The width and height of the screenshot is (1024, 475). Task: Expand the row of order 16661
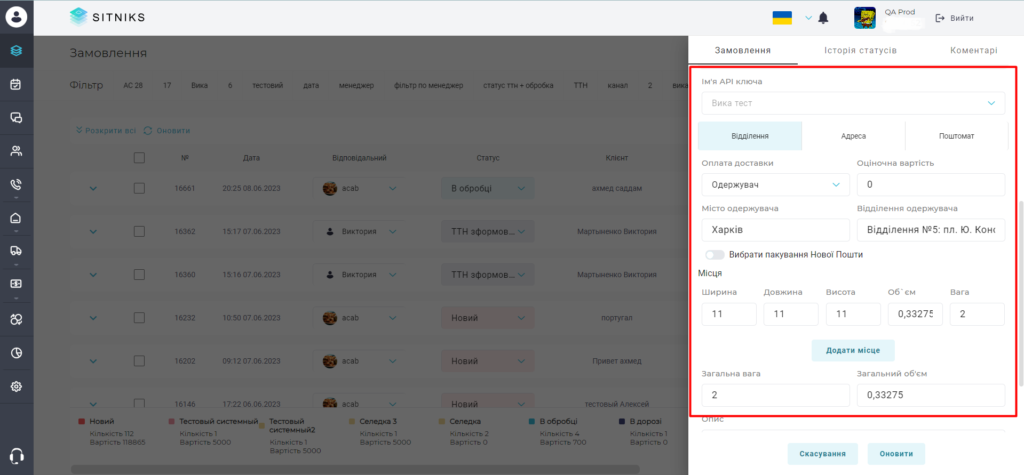point(93,188)
